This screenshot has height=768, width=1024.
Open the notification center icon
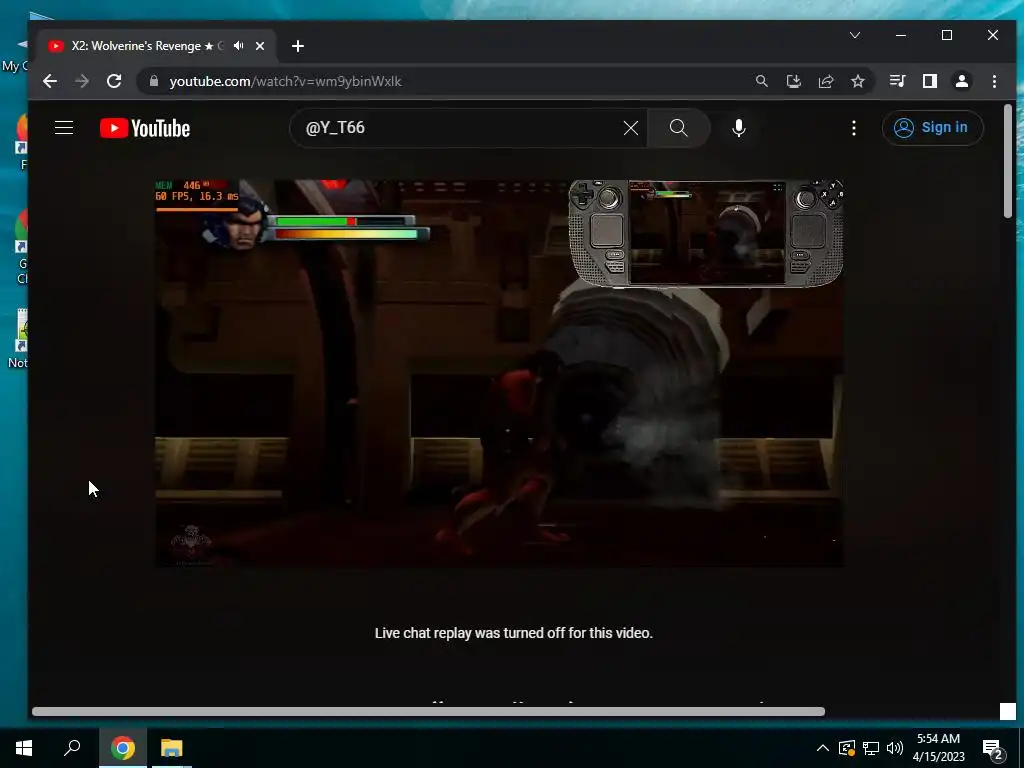[x=993, y=749]
